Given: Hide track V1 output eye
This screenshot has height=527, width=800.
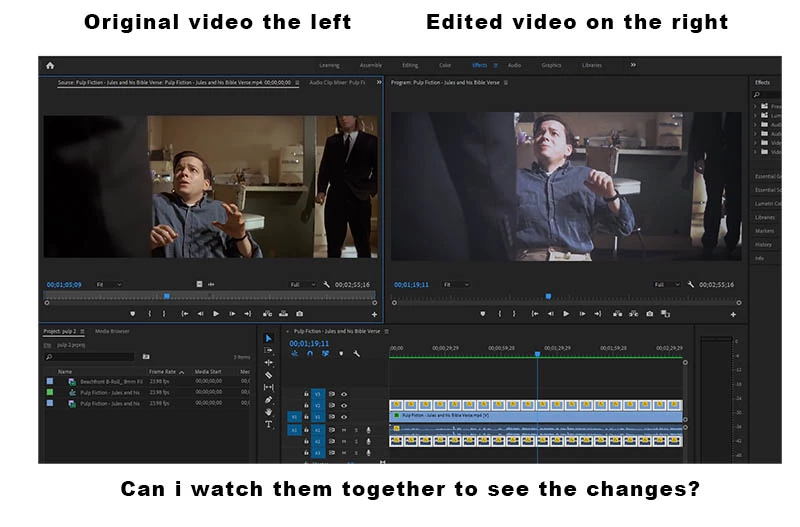Looking at the screenshot, I should pos(344,417).
